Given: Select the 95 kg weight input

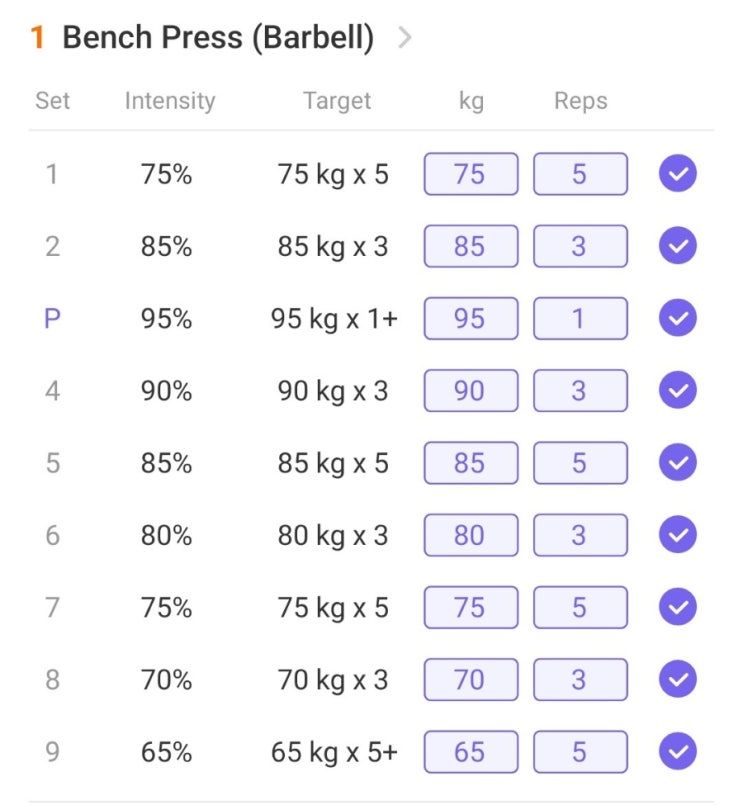Looking at the screenshot, I should click(470, 319).
